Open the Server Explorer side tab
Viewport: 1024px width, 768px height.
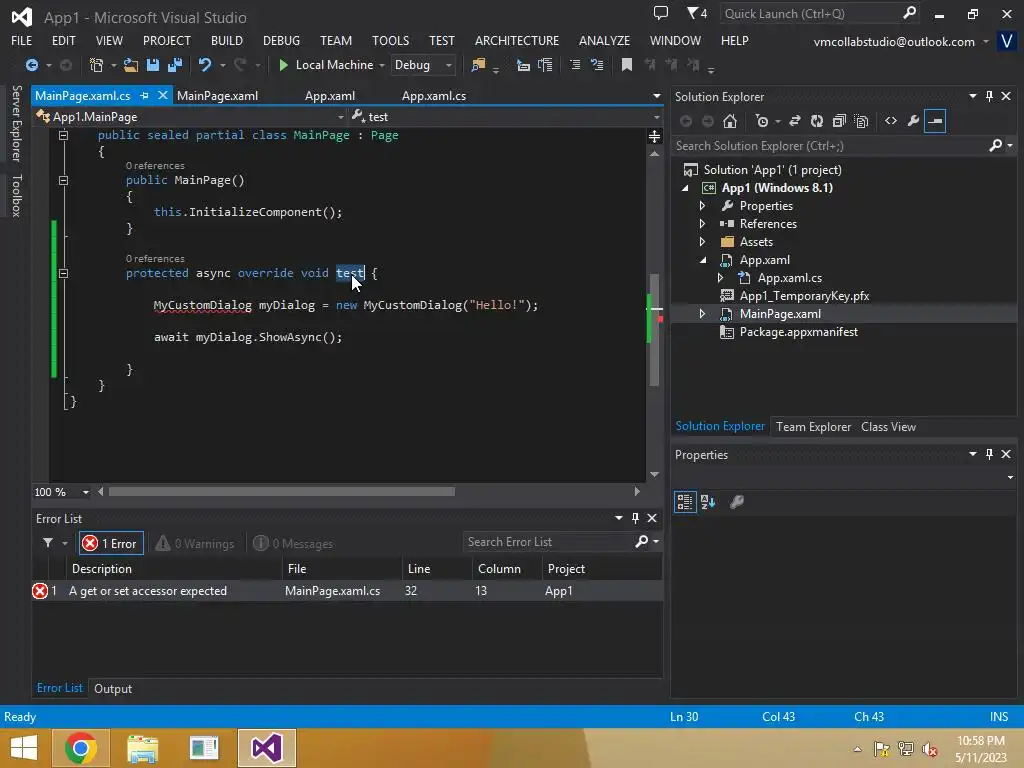17,123
